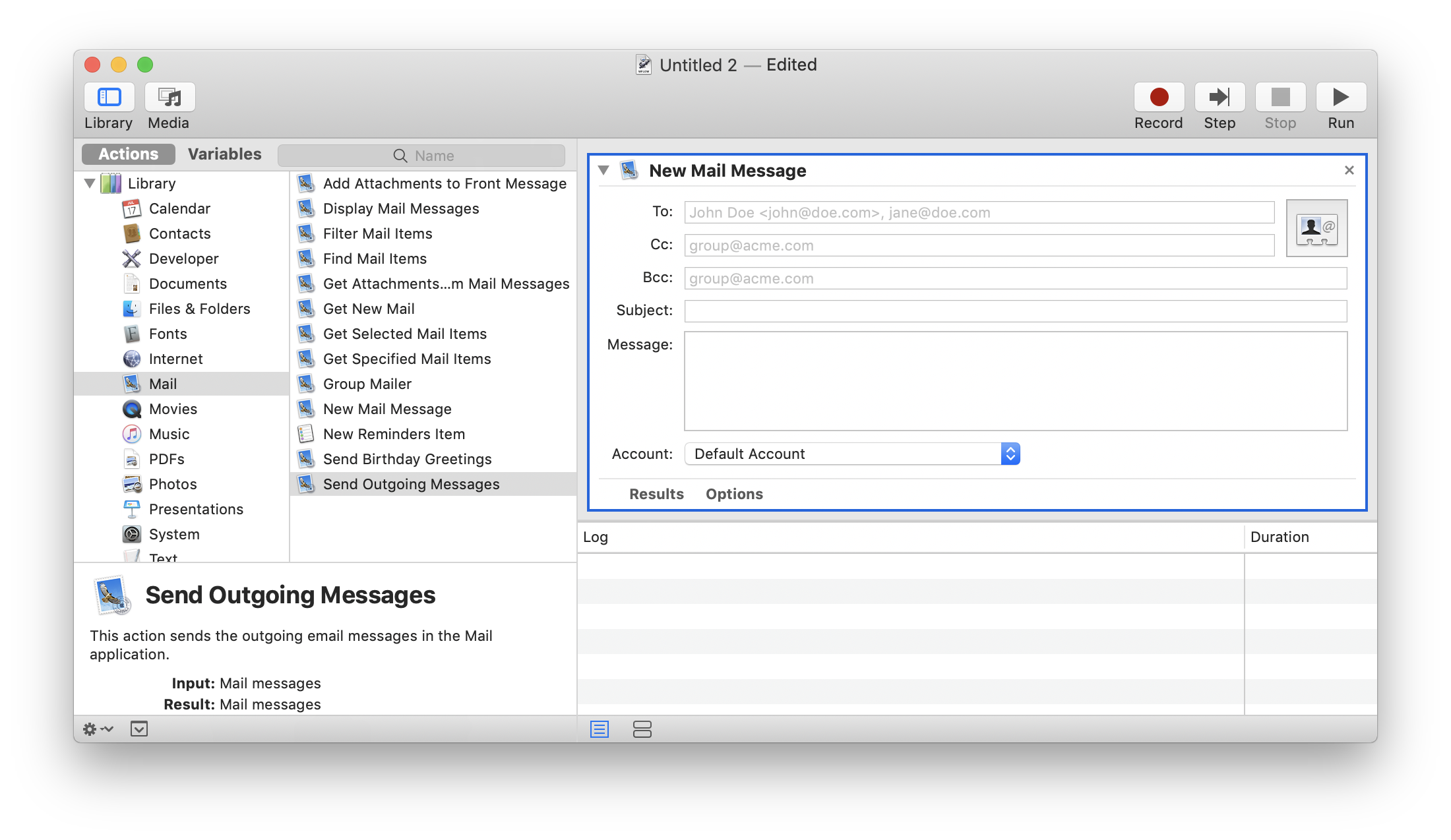Run the workflow
The image size is (1451, 840).
pos(1341,98)
